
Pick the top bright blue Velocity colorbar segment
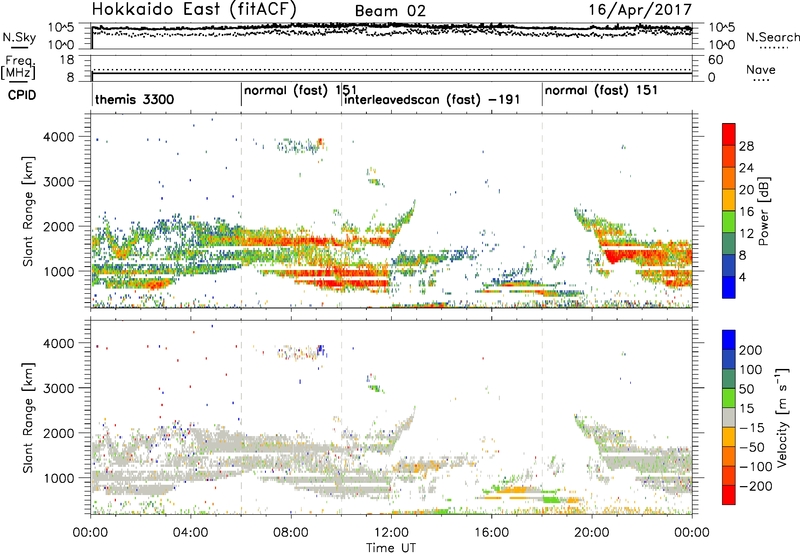coord(729,340)
